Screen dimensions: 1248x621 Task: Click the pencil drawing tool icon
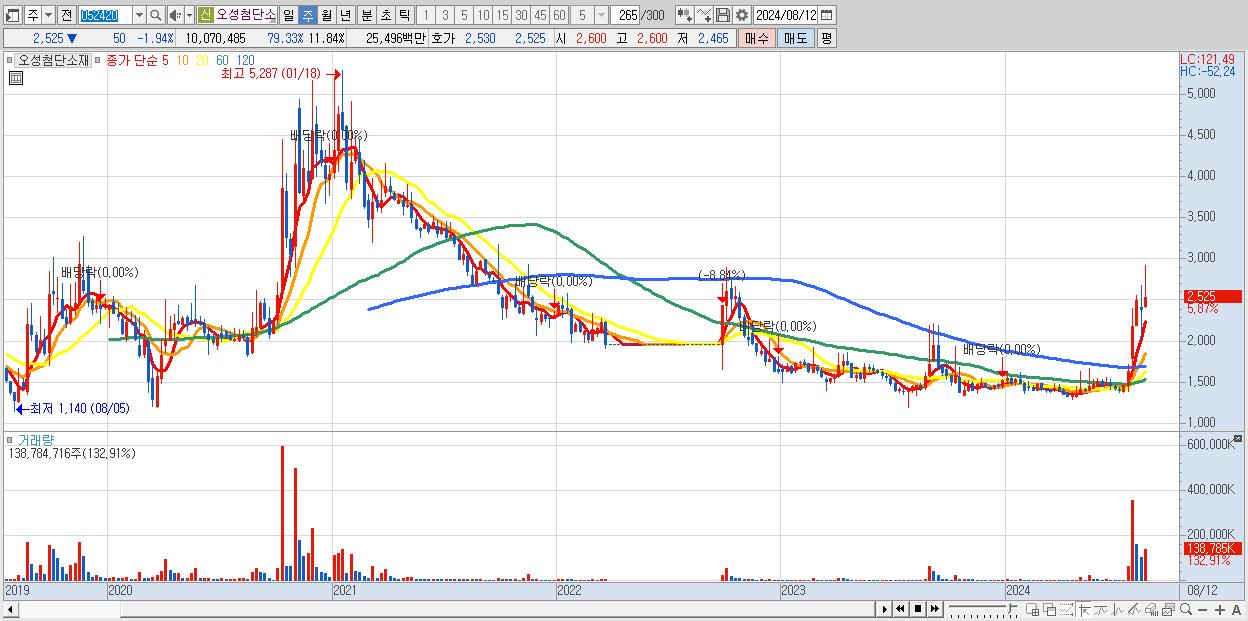(1134, 610)
